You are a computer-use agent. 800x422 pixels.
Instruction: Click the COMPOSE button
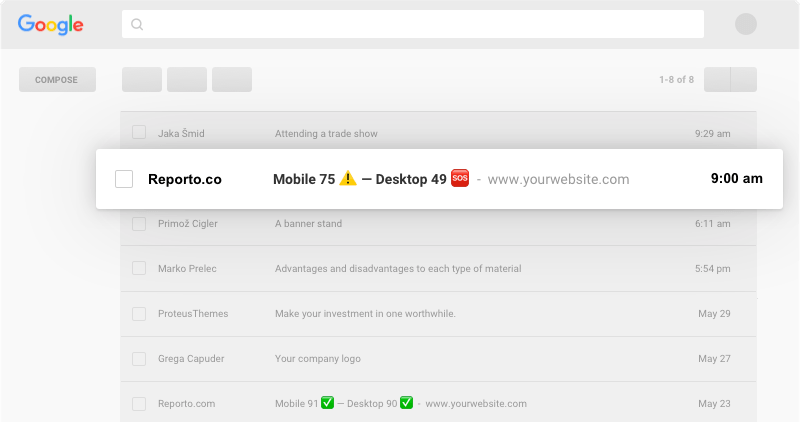pos(57,80)
